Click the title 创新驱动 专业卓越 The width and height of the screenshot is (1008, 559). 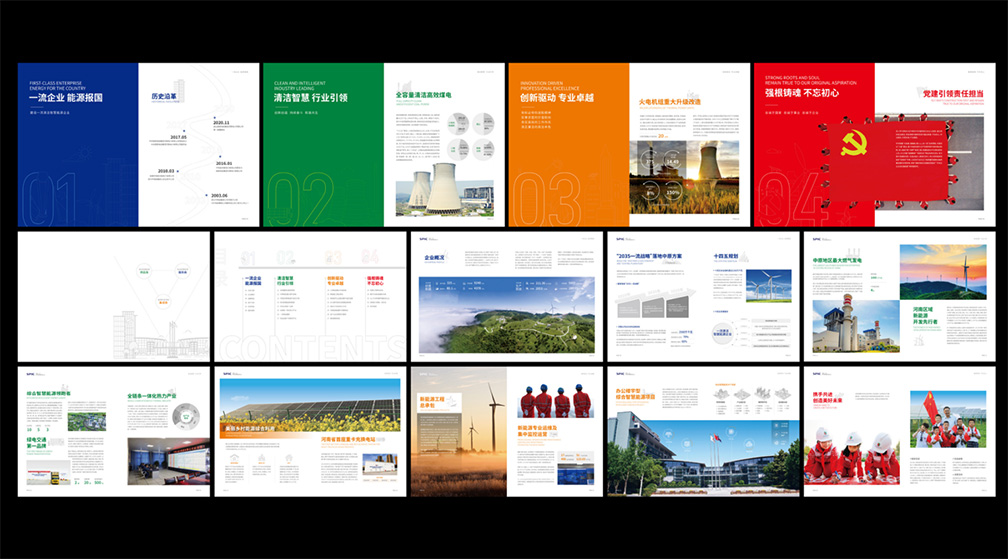(x=557, y=98)
